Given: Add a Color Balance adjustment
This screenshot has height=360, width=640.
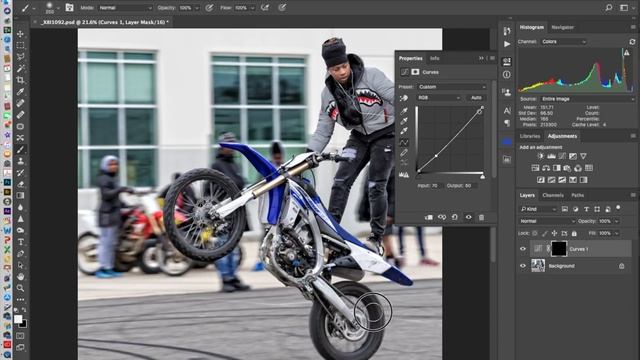Looking at the screenshot, I should pyautogui.click(x=546, y=168).
